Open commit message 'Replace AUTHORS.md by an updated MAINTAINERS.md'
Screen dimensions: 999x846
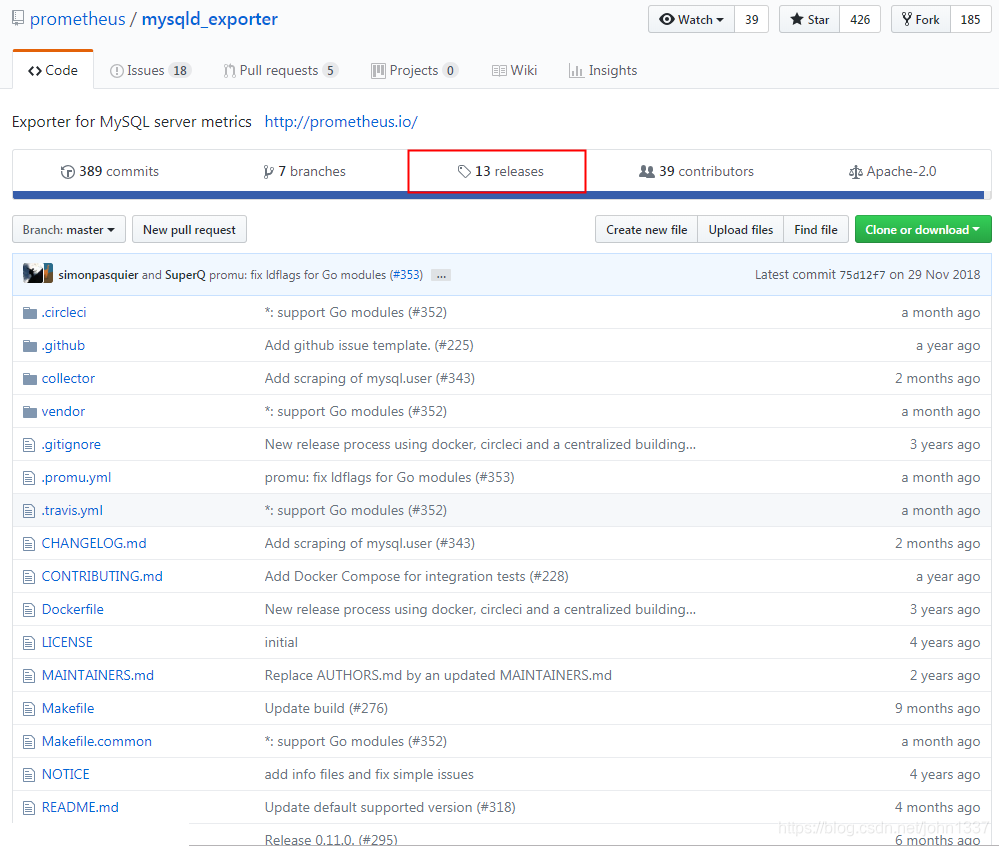tap(438, 675)
